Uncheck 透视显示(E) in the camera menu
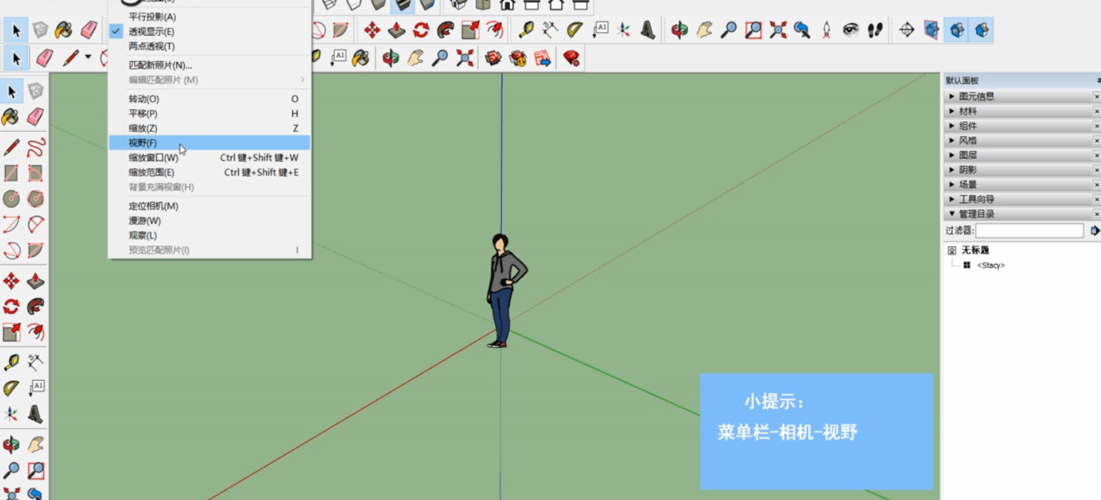The width and height of the screenshot is (1101, 500). (x=209, y=32)
